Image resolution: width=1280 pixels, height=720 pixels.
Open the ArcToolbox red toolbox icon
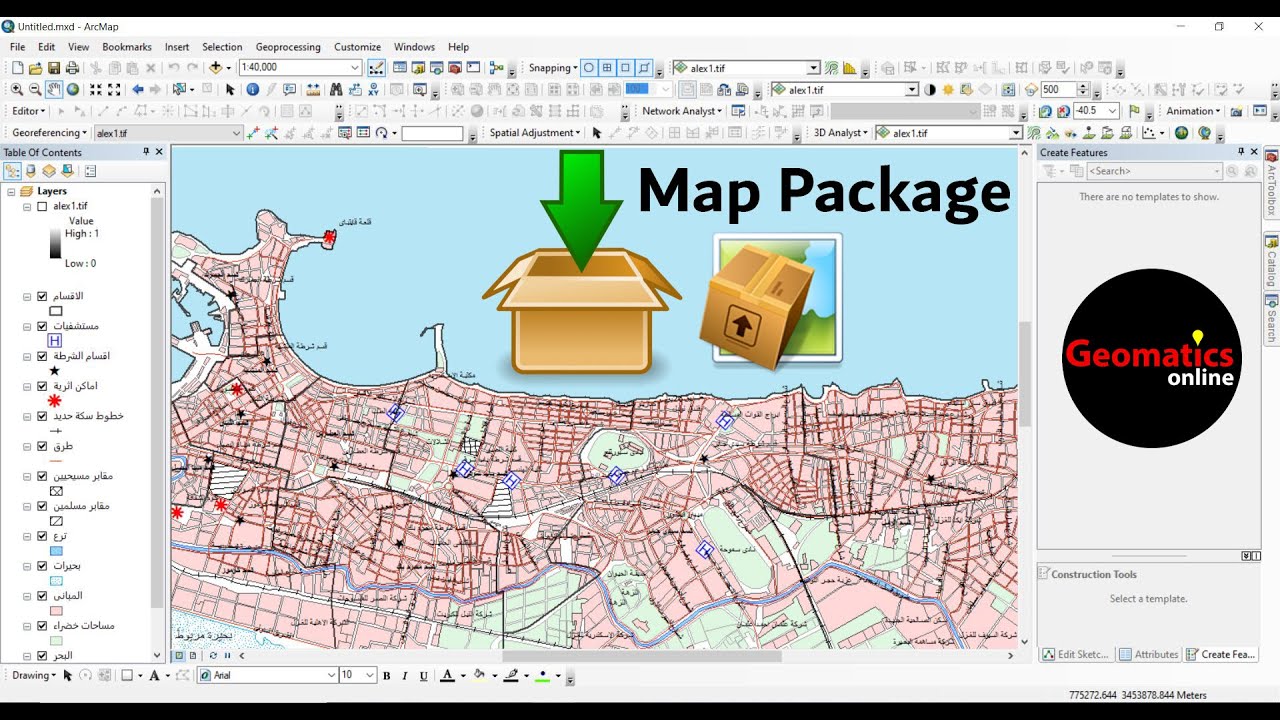pyautogui.click(x=455, y=68)
